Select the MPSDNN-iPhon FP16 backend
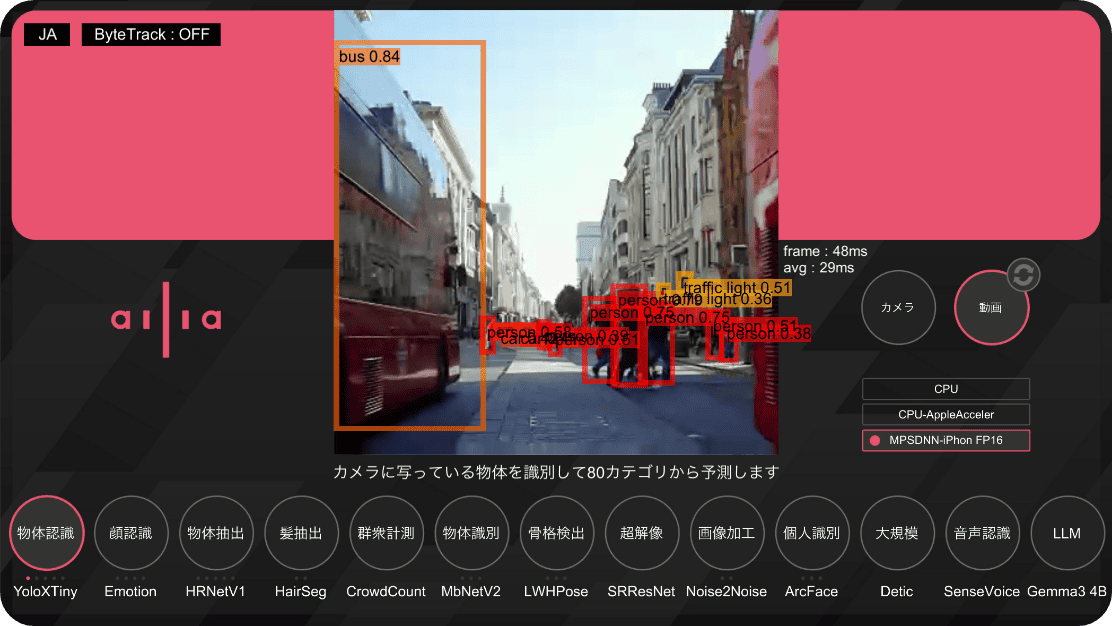1112x626 pixels. [945, 440]
